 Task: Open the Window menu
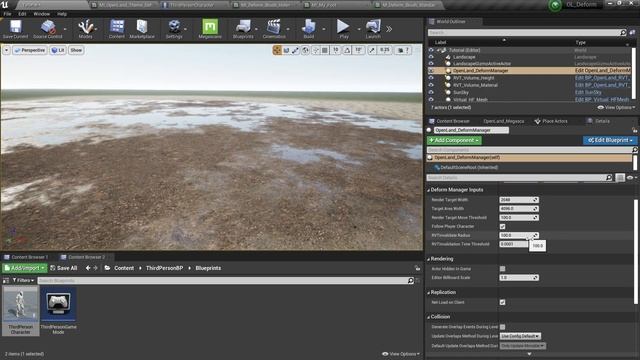tap(42, 14)
